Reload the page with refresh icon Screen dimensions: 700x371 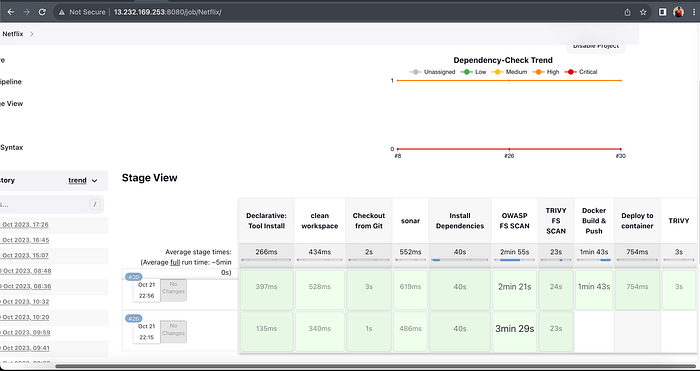pyautogui.click(x=42, y=12)
